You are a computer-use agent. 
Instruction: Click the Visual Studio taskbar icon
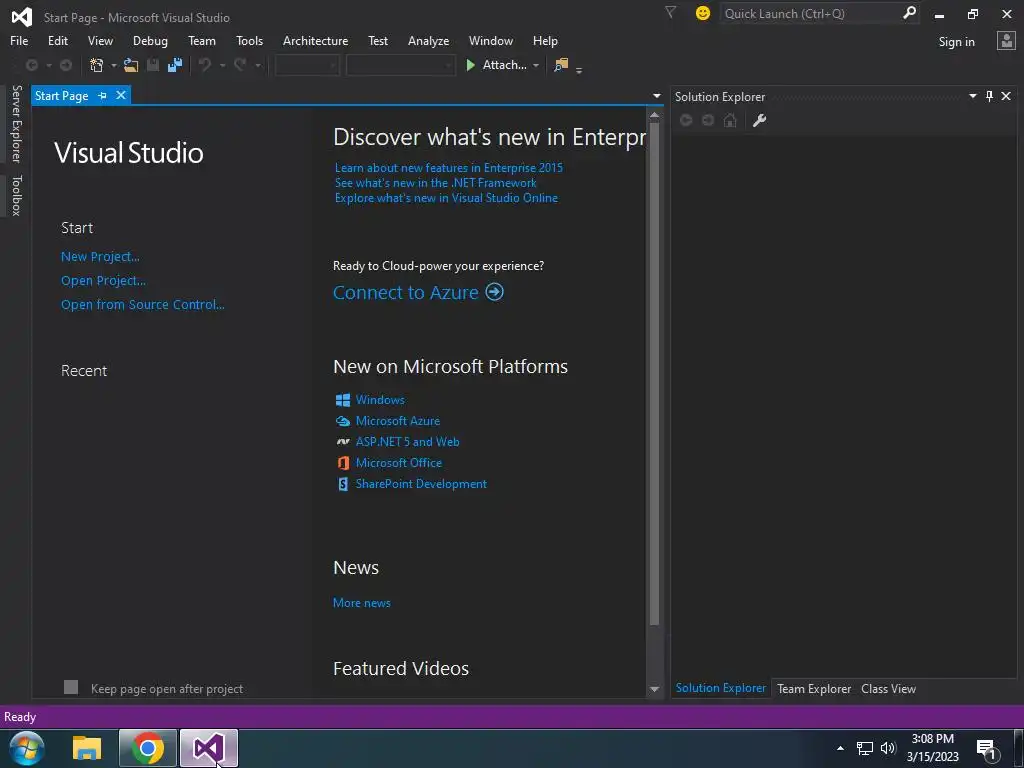click(x=208, y=748)
